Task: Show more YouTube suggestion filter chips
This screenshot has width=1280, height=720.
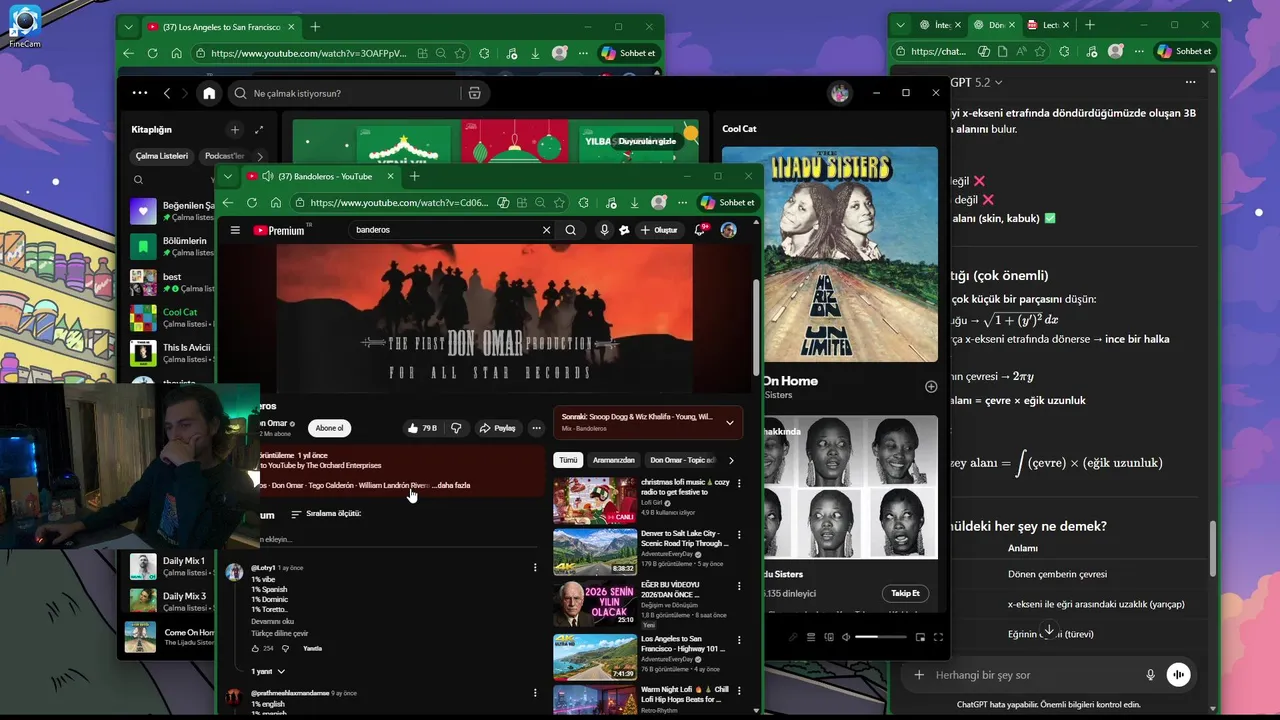Action: [x=731, y=460]
